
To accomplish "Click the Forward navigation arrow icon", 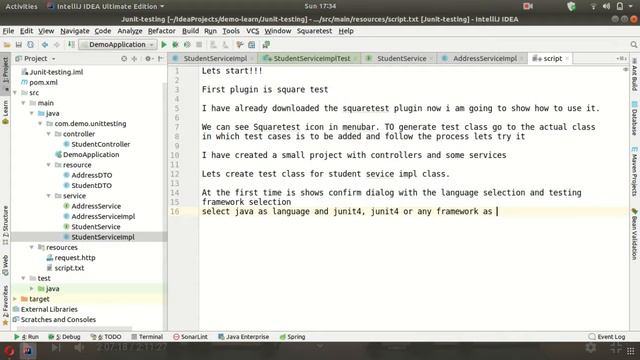I will coord(57,44).
